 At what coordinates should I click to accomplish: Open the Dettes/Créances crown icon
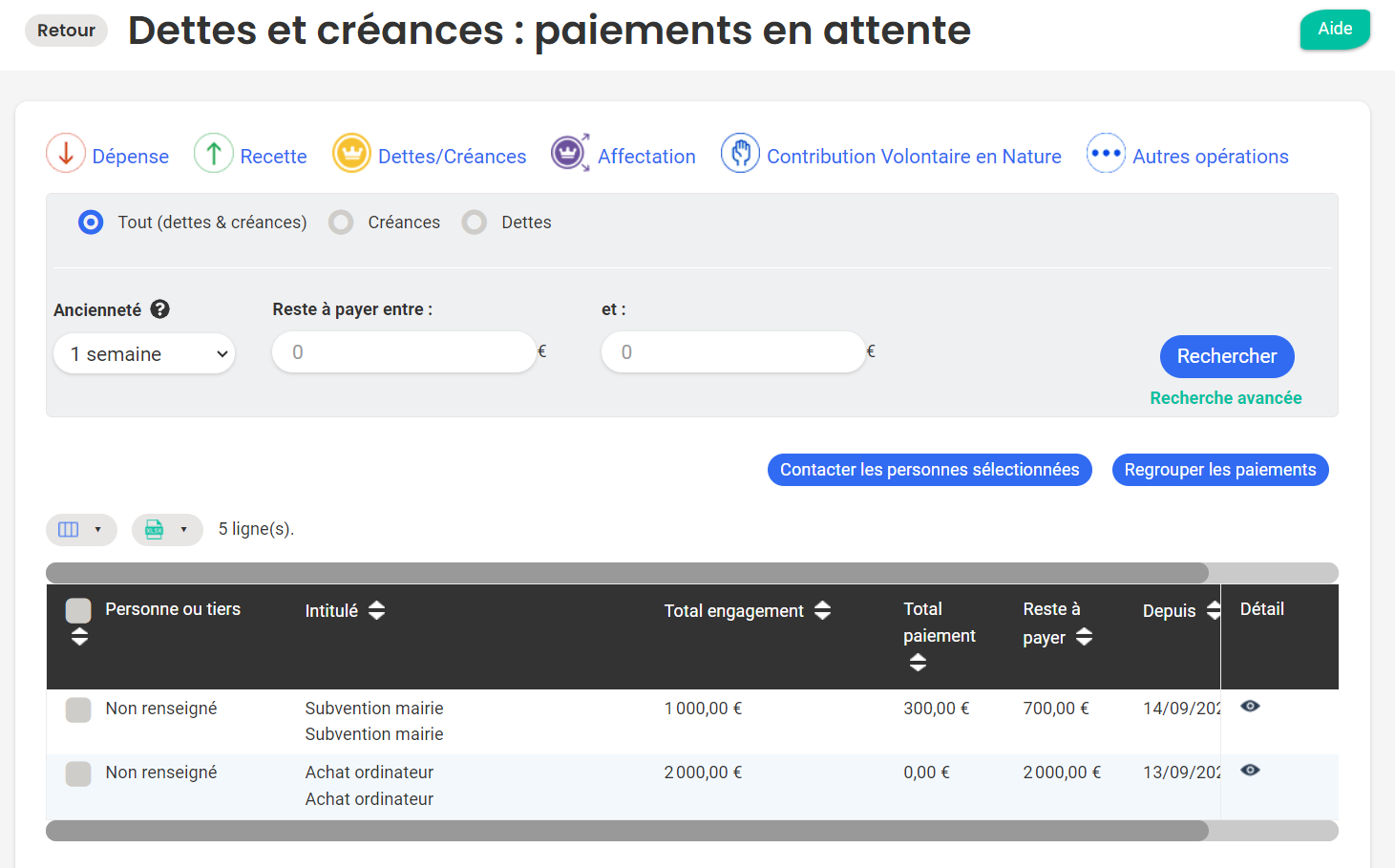pyautogui.click(x=351, y=154)
